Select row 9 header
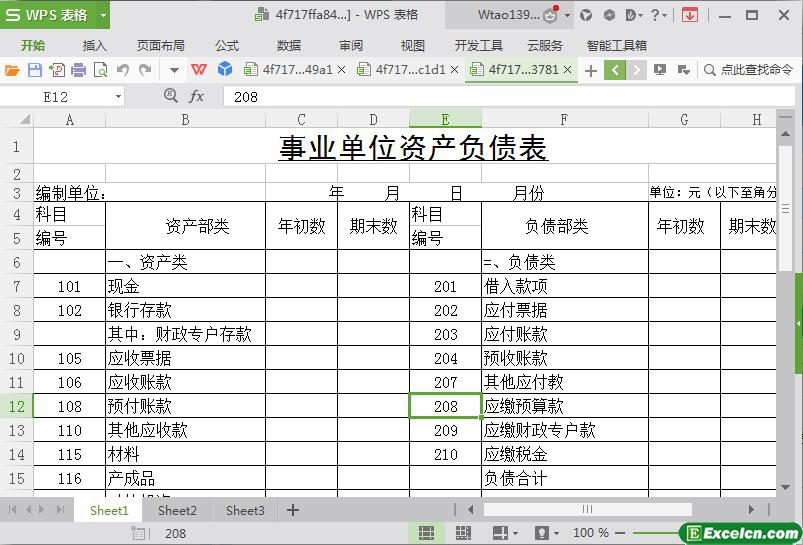 [16, 334]
